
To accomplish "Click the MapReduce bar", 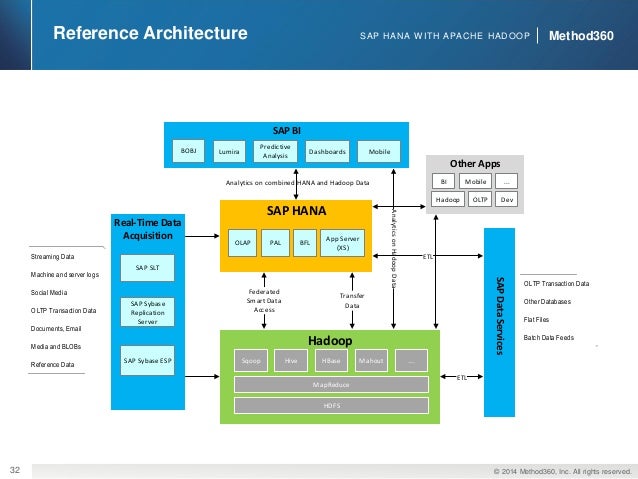I will (x=331, y=385).
